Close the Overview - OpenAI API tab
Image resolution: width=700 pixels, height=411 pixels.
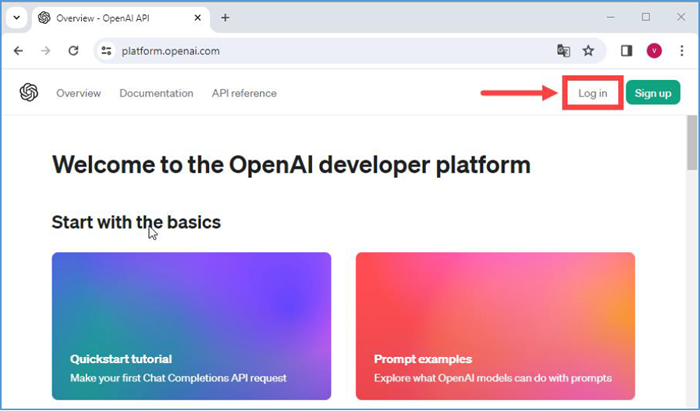pyautogui.click(x=198, y=18)
